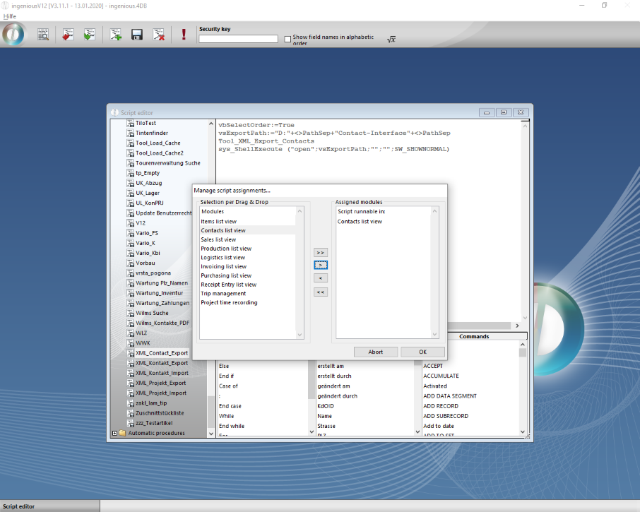Click the add new script icon

116,35
